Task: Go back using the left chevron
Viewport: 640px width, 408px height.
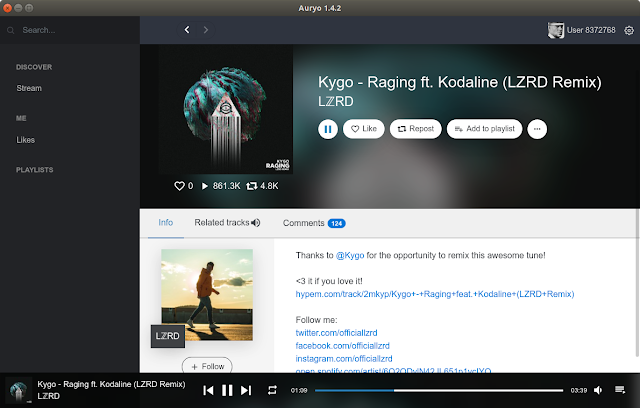Action: click(x=187, y=30)
